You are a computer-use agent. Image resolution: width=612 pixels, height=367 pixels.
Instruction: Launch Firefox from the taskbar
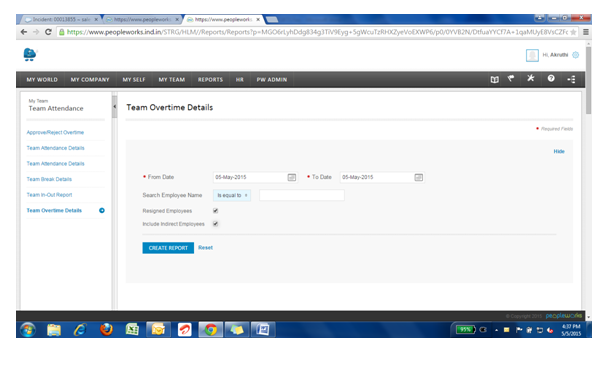tap(106, 330)
